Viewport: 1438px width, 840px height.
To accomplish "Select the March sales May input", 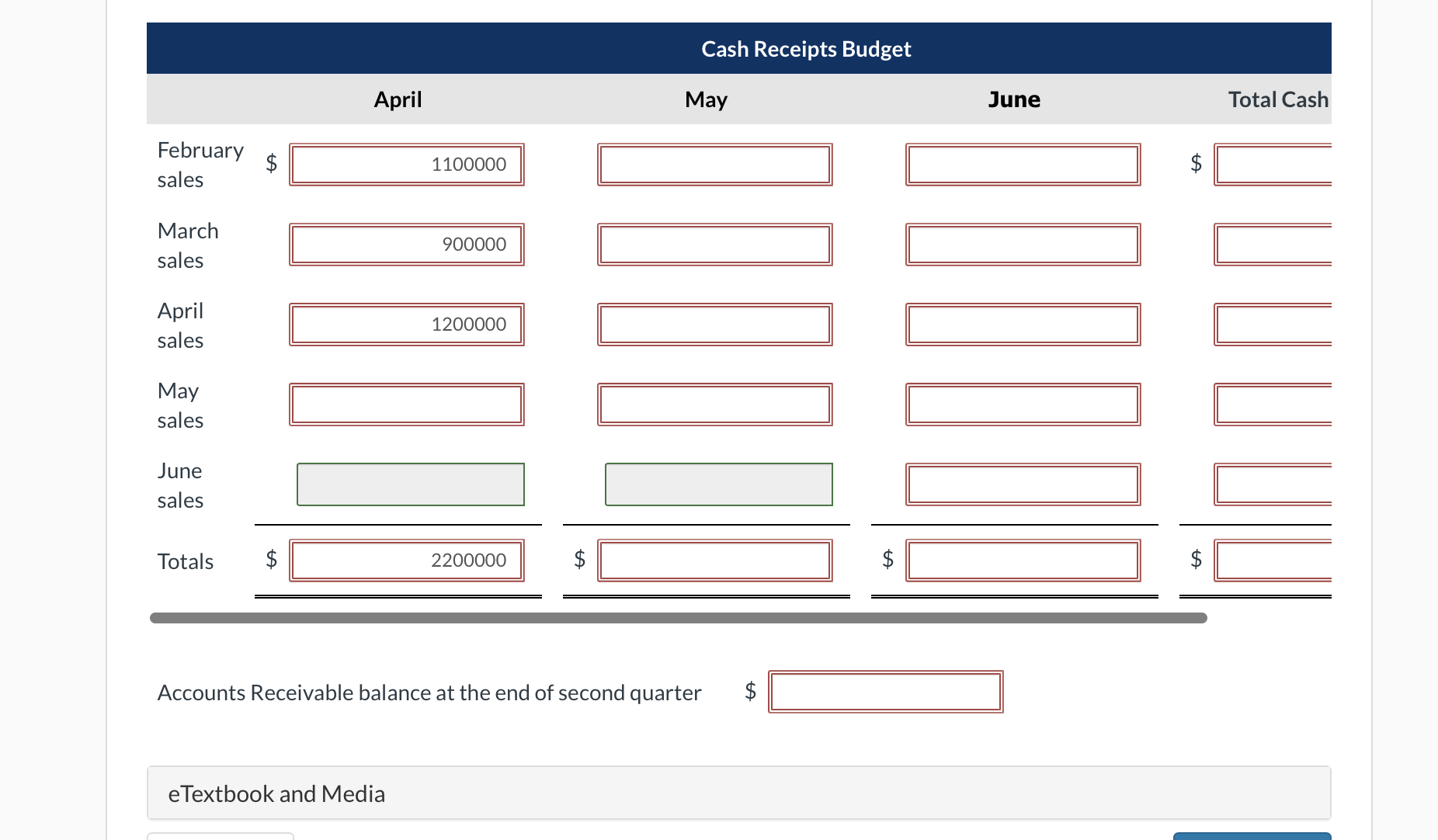I will [x=715, y=245].
